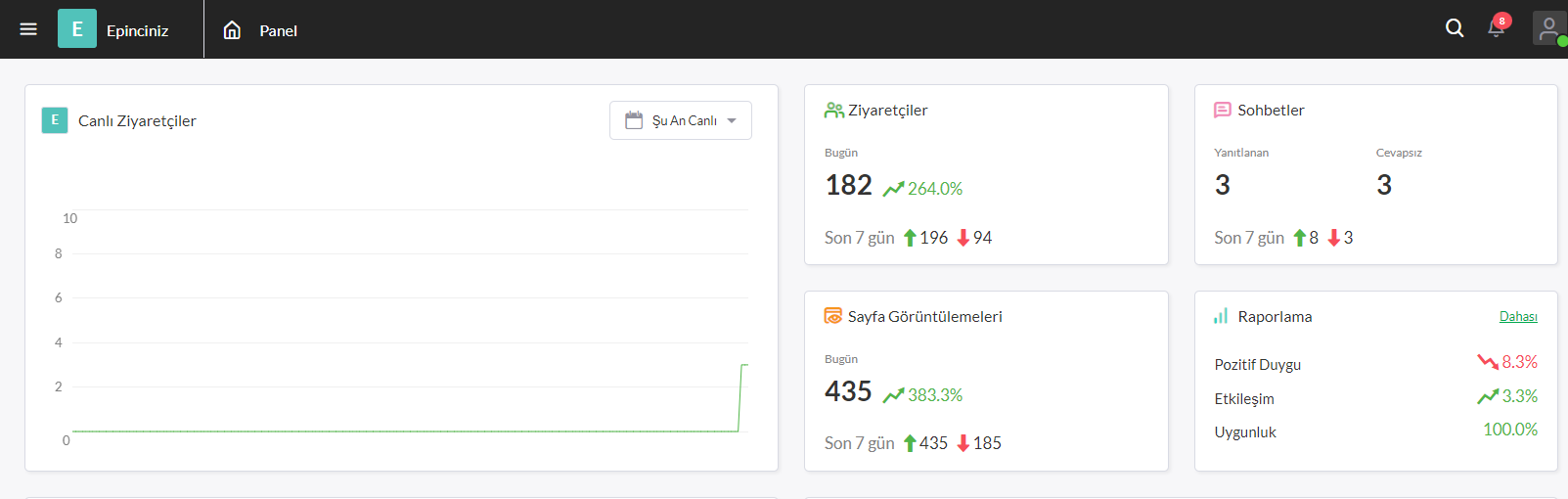The height and width of the screenshot is (499, 1568).
Task: Click the home Panel icon
Action: [232, 30]
